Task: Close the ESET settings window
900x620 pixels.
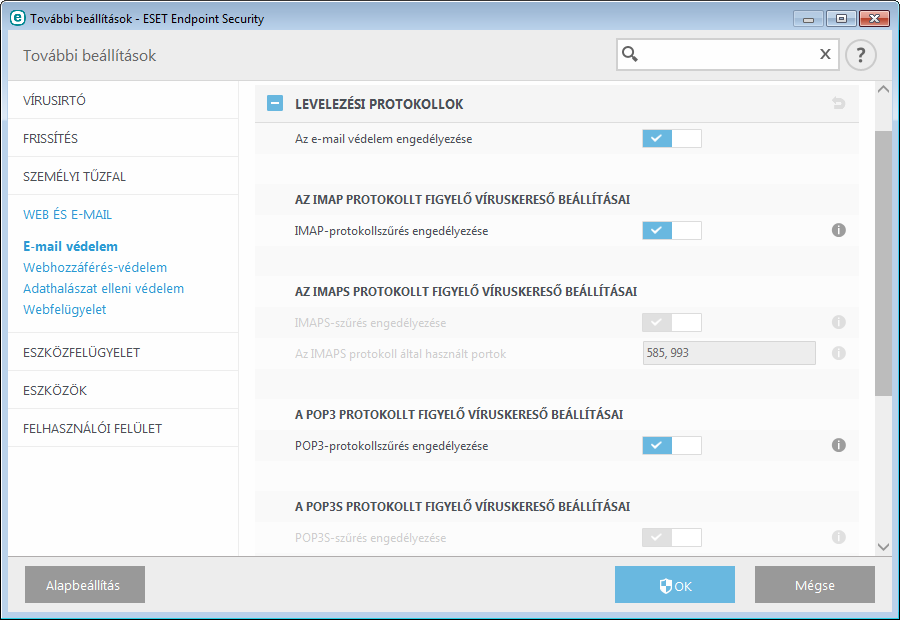Action: point(874,19)
